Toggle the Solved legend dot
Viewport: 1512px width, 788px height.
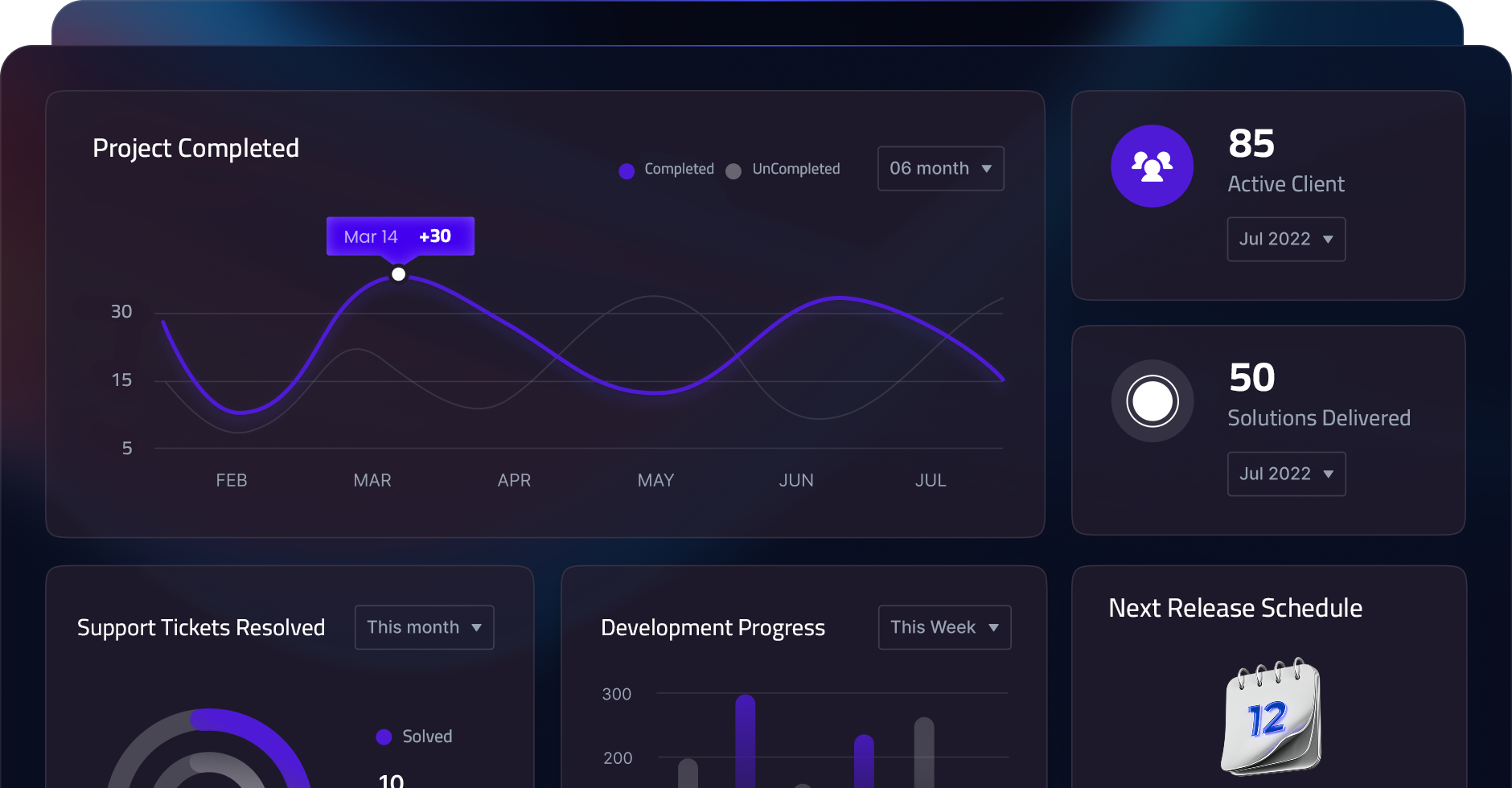point(384,737)
